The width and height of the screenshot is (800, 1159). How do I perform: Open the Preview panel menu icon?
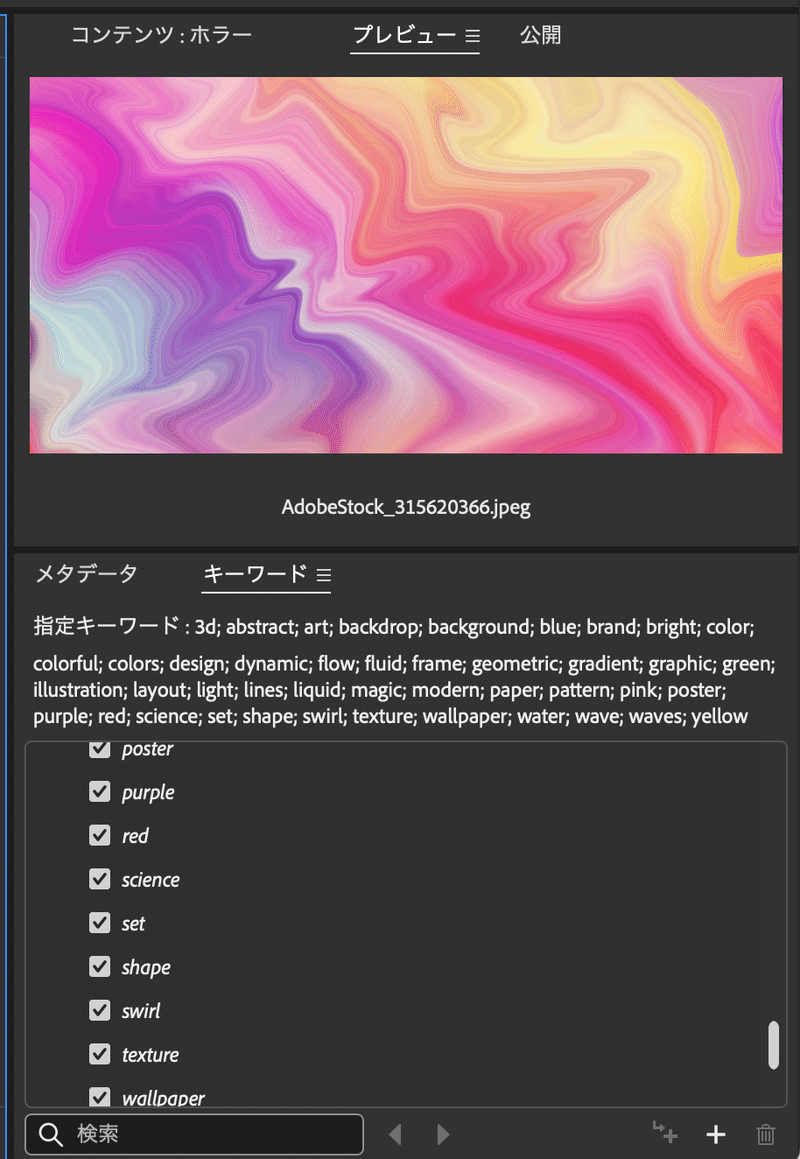(472, 35)
